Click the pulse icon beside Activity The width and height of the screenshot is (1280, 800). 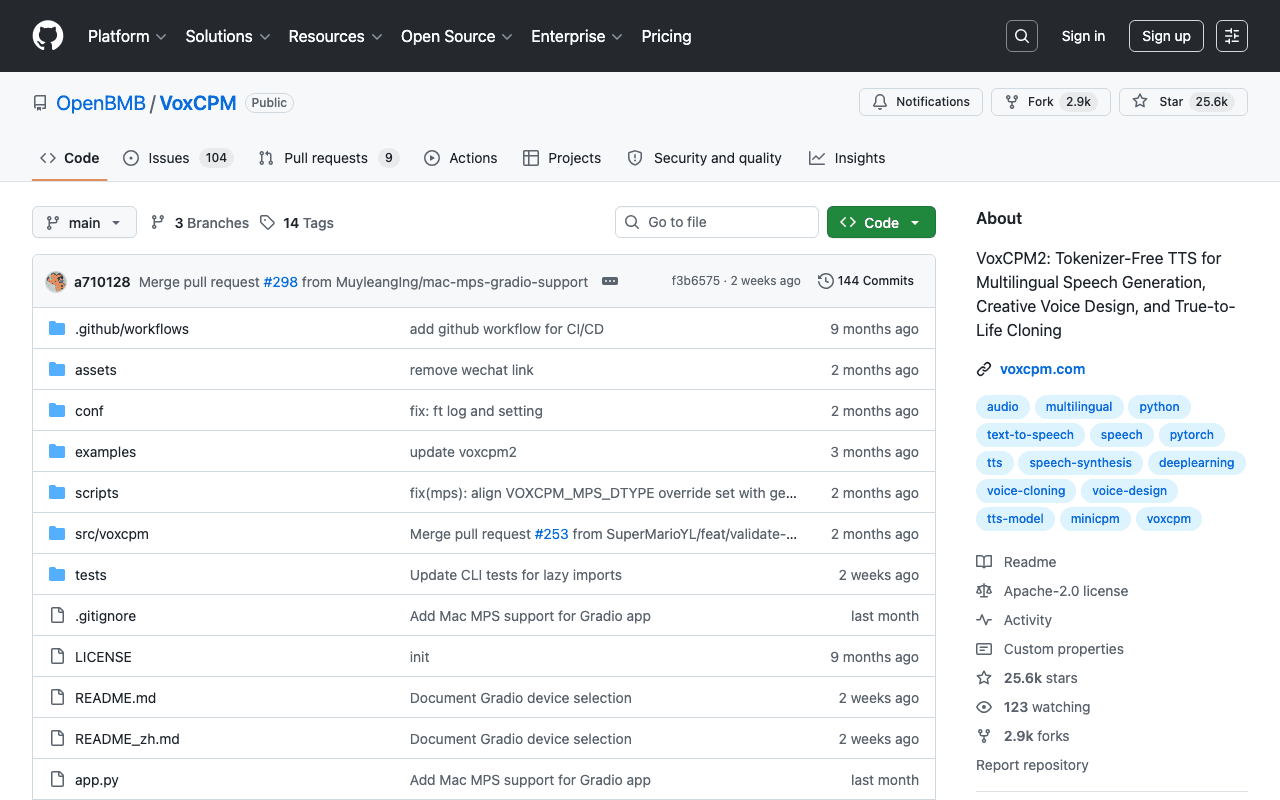tap(984, 620)
